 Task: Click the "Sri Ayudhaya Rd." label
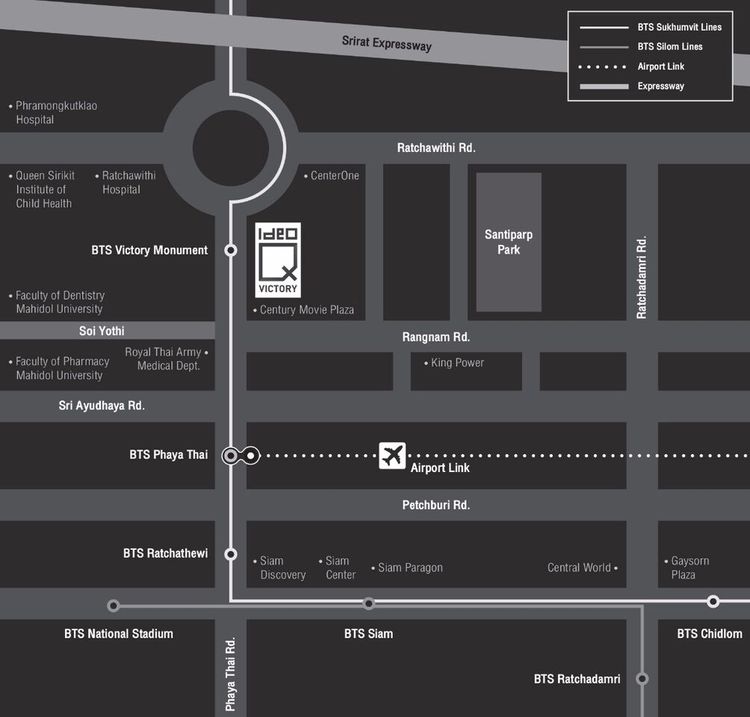pyautogui.click(x=101, y=406)
